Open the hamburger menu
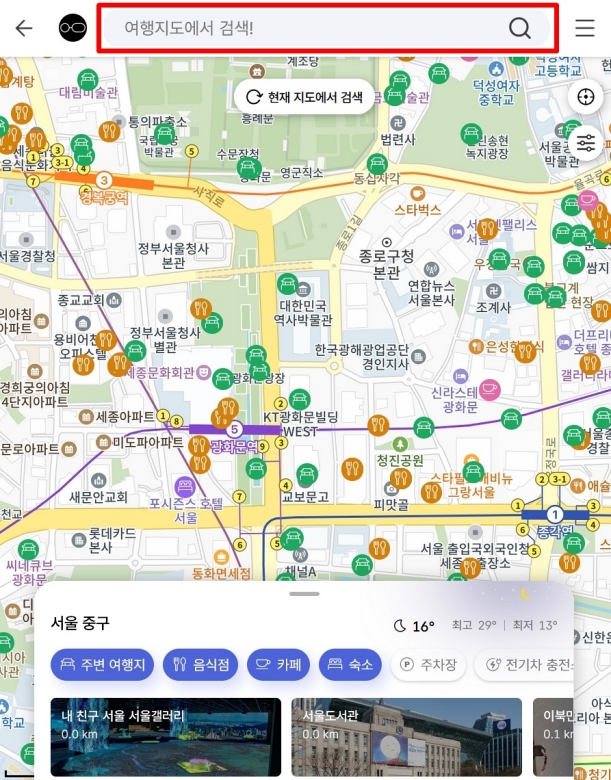The width and height of the screenshot is (611, 780). coord(585,28)
